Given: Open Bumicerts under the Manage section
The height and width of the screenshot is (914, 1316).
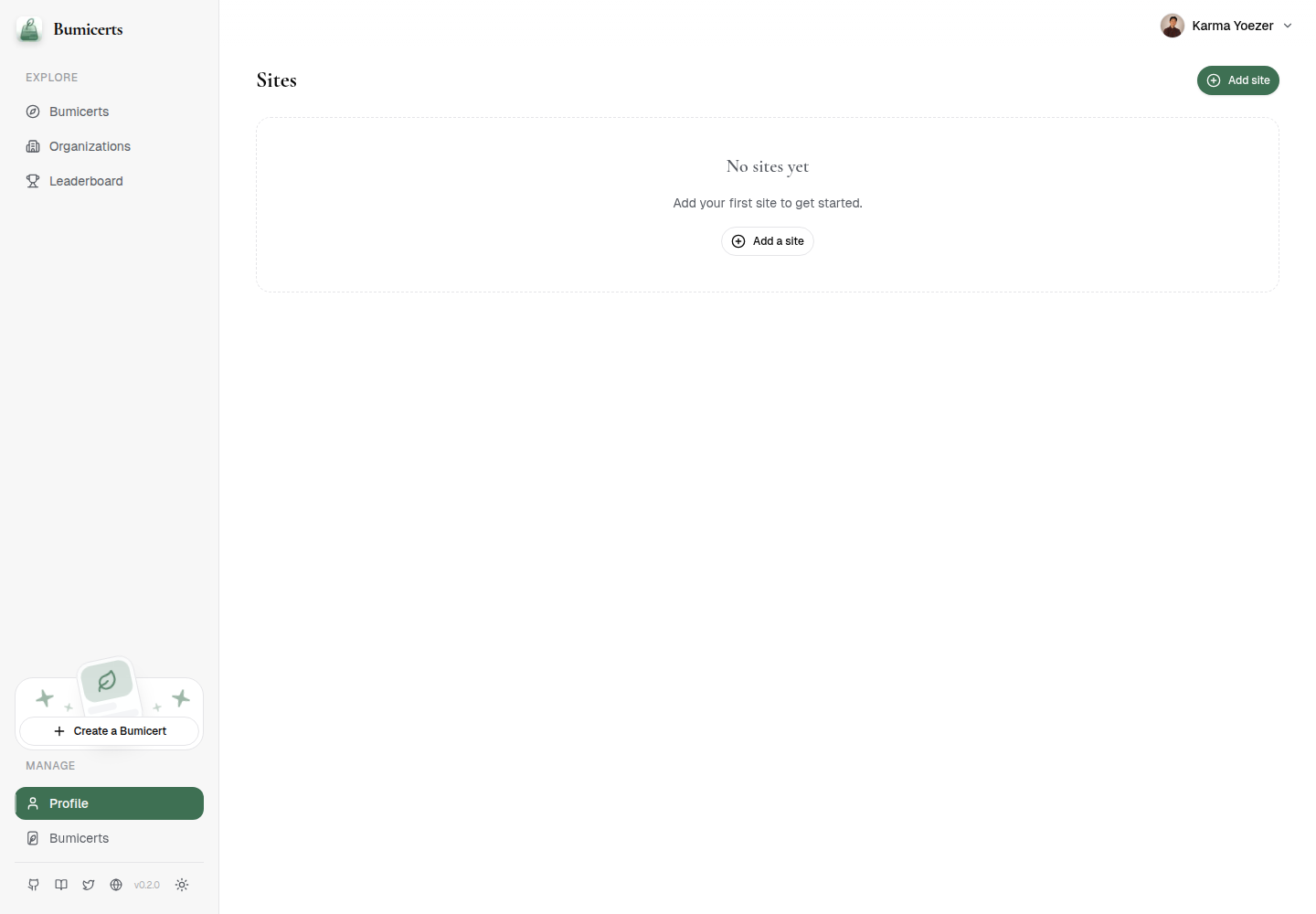Looking at the screenshot, I should click(109, 838).
